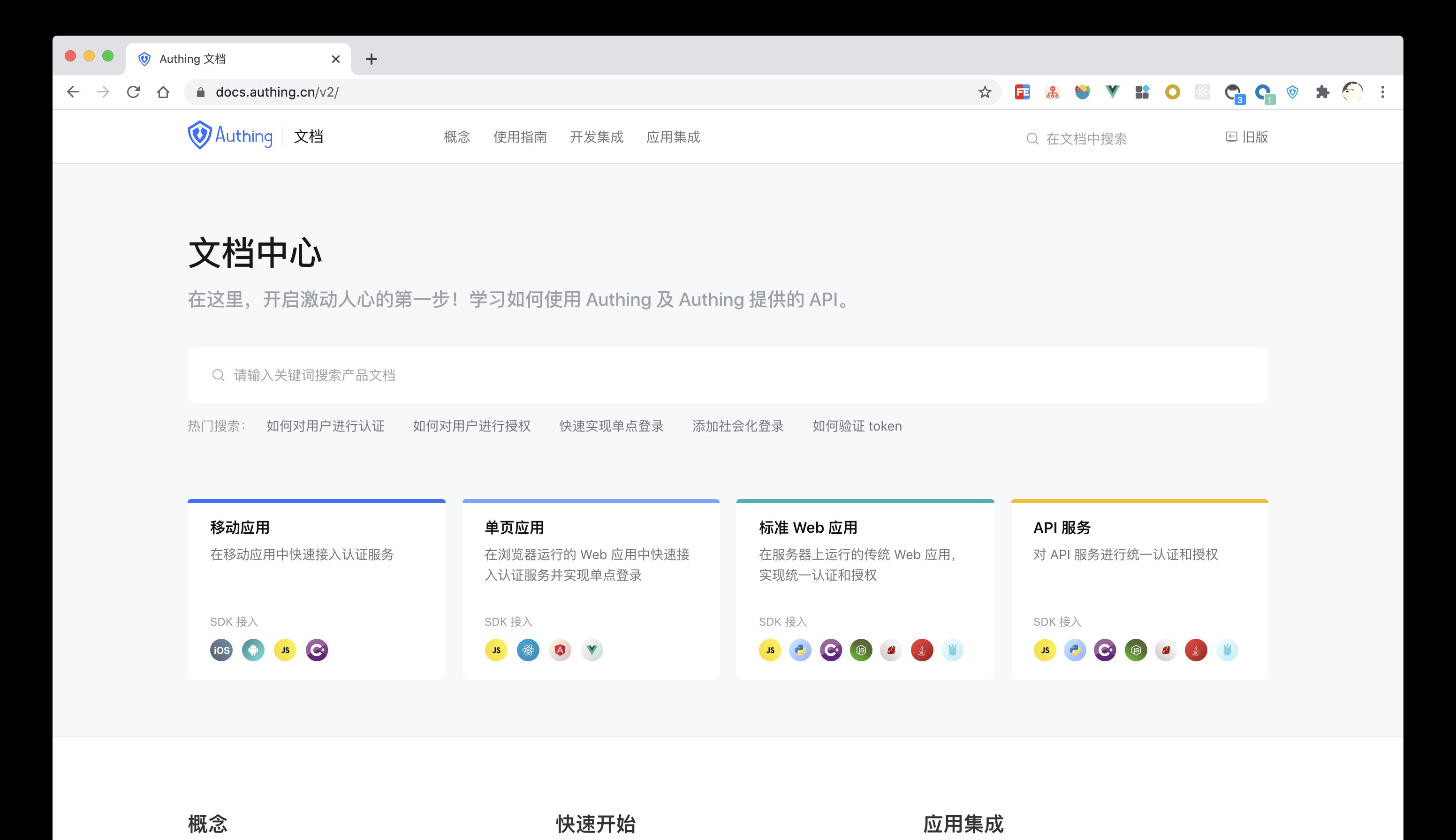Open the 标准 Web 应用 card title
The height and width of the screenshot is (840, 1456).
808,527
